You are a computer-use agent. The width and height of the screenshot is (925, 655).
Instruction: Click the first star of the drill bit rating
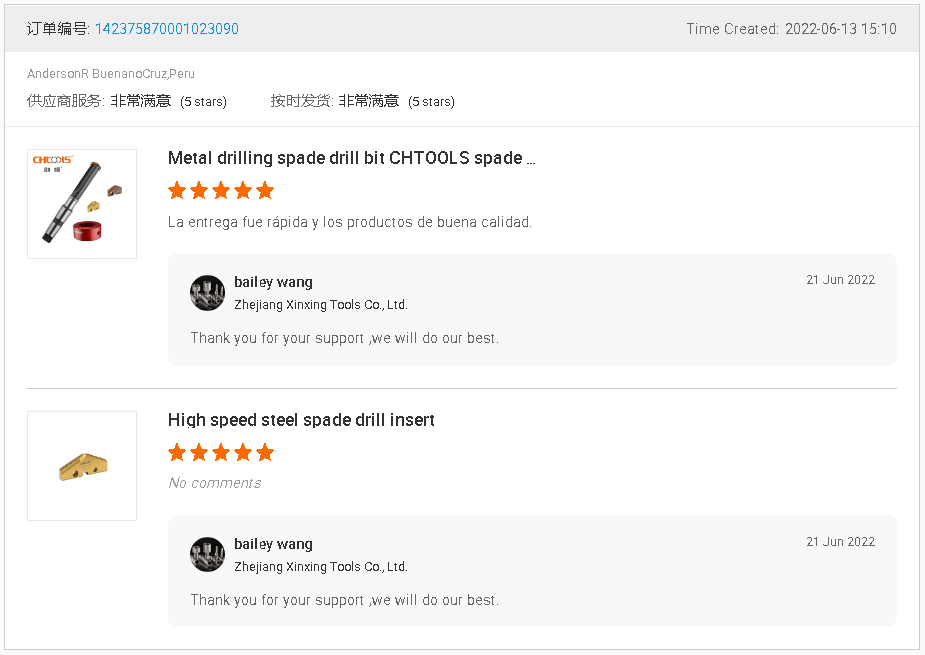tap(177, 190)
